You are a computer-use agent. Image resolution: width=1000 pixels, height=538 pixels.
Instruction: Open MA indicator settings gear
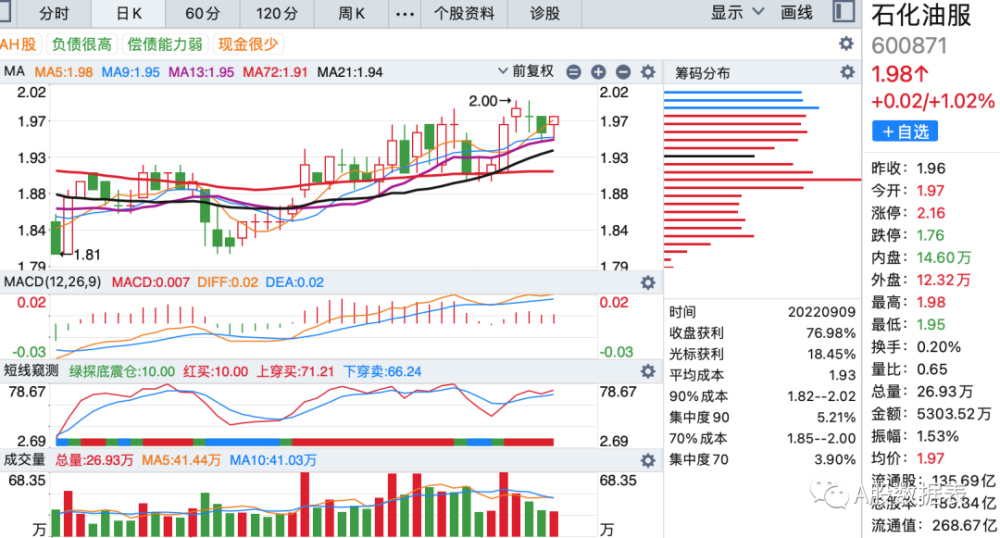click(x=648, y=72)
